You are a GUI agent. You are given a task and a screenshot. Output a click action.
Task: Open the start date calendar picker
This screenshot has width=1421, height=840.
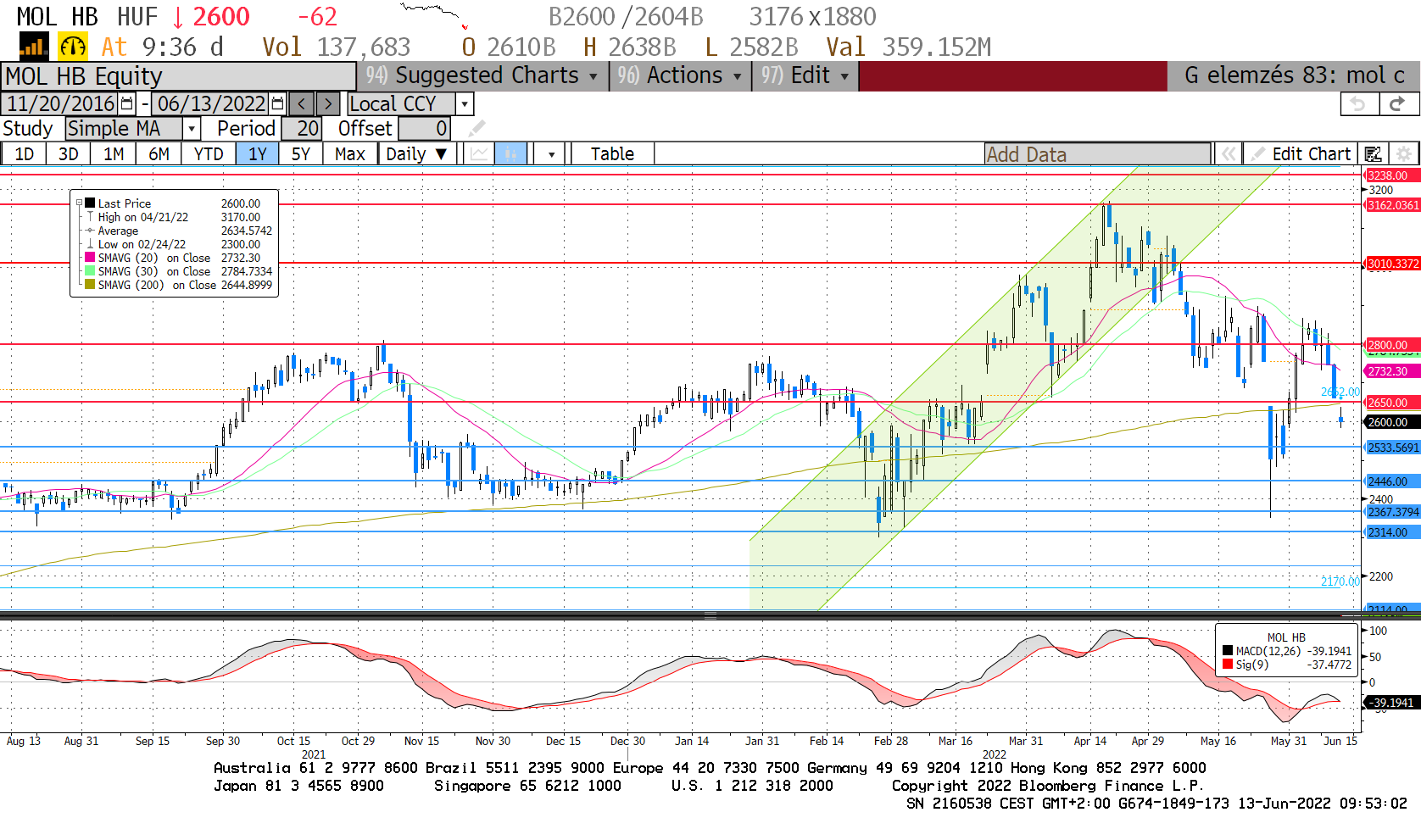tap(127, 103)
